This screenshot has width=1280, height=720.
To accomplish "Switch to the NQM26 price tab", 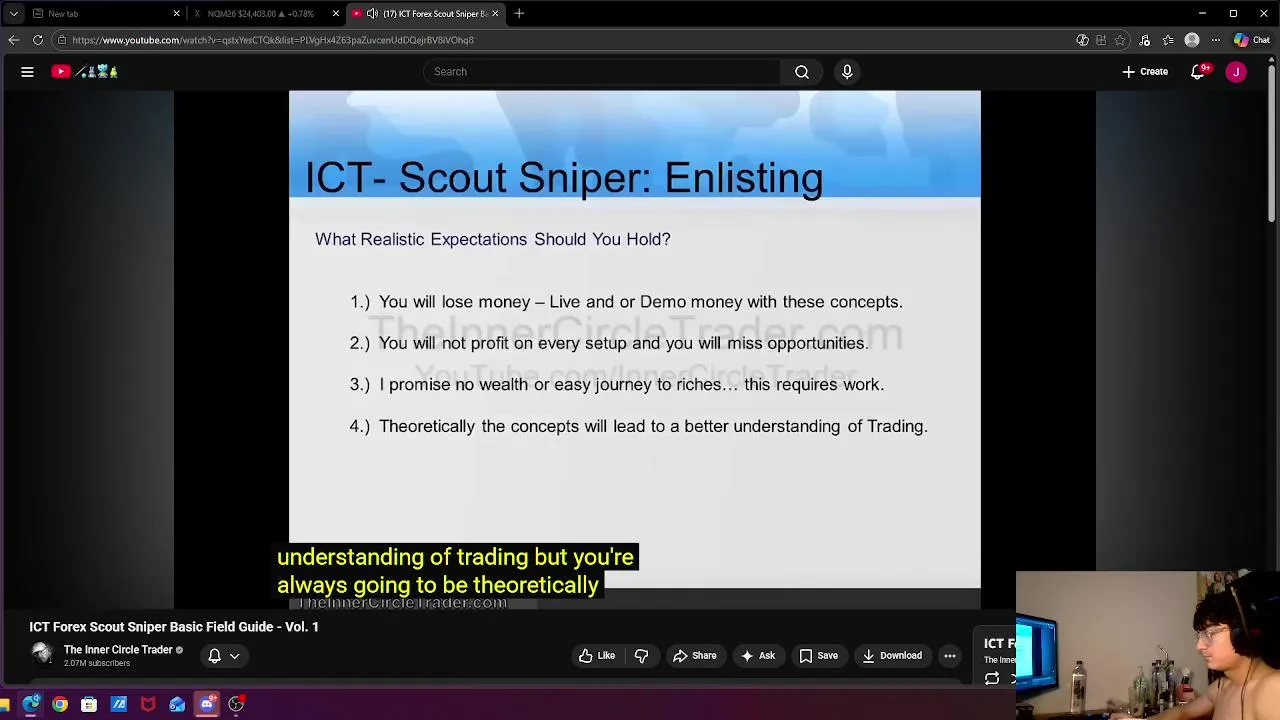I will click(x=265, y=14).
